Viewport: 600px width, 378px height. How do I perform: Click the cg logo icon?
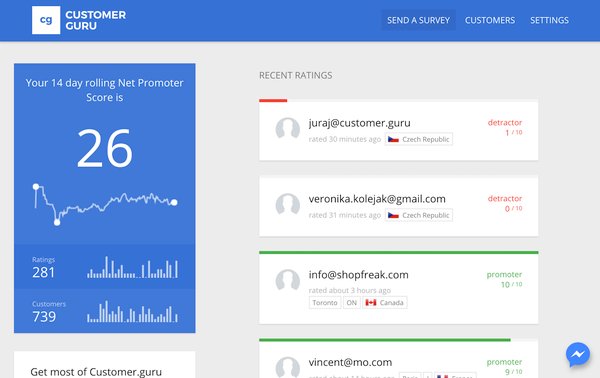[x=46, y=20]
